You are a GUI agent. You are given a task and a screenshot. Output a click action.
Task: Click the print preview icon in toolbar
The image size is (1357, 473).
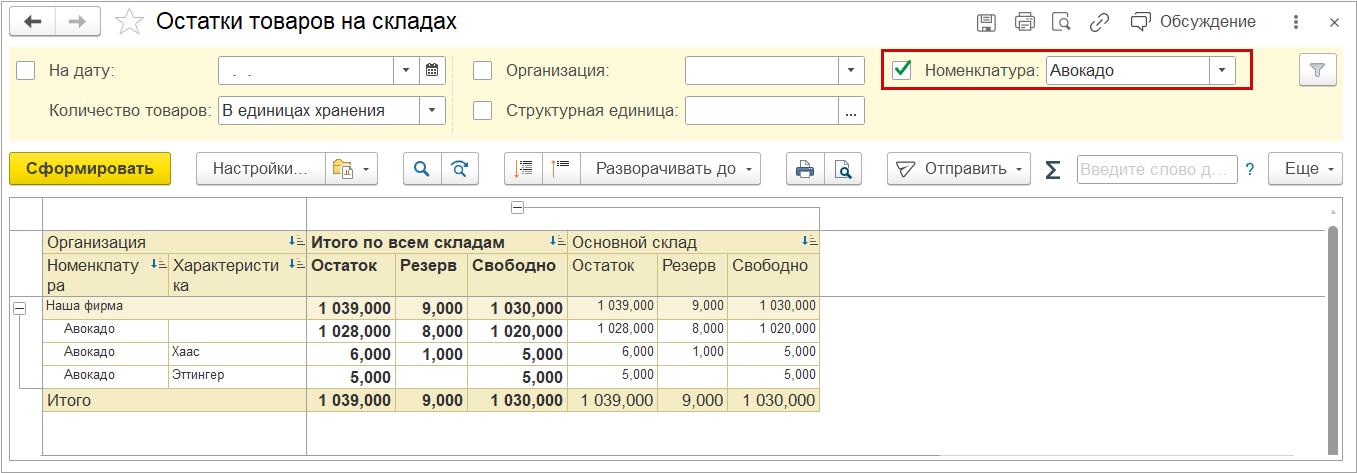pyautogui.click(x=843, y=169)
